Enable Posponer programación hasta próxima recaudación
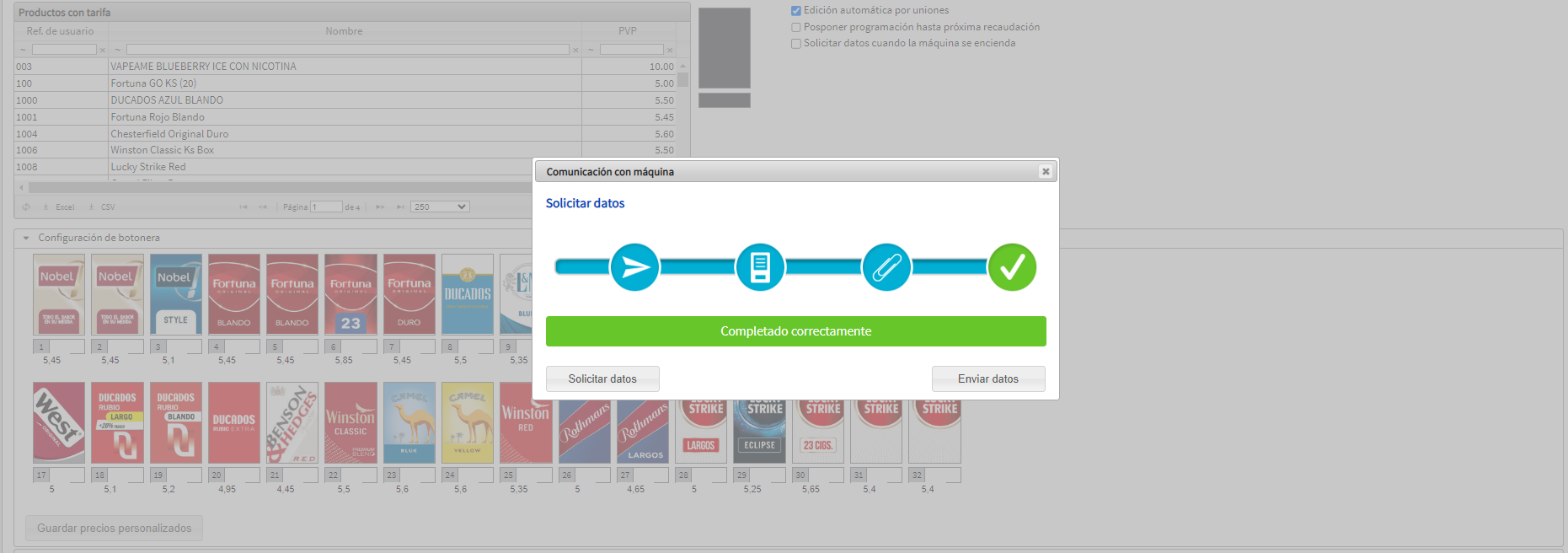The image size is (1568, 553). point(796,27)
